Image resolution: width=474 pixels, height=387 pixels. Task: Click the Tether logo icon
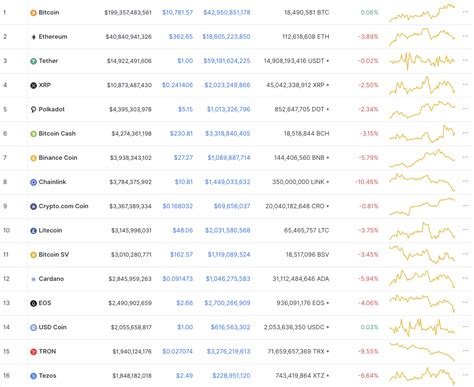coord(33,61)
